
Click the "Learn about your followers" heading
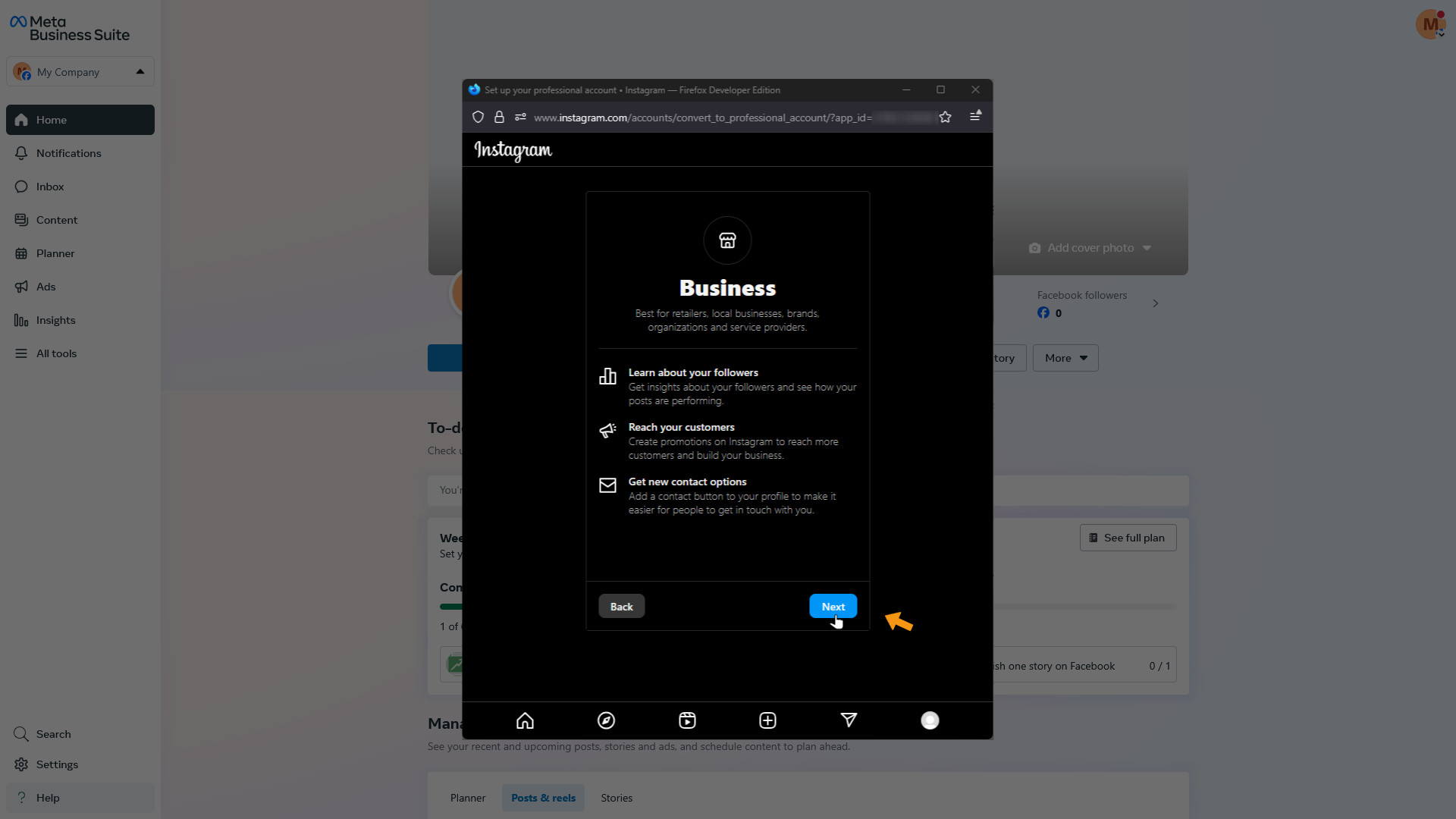(693, 372)
